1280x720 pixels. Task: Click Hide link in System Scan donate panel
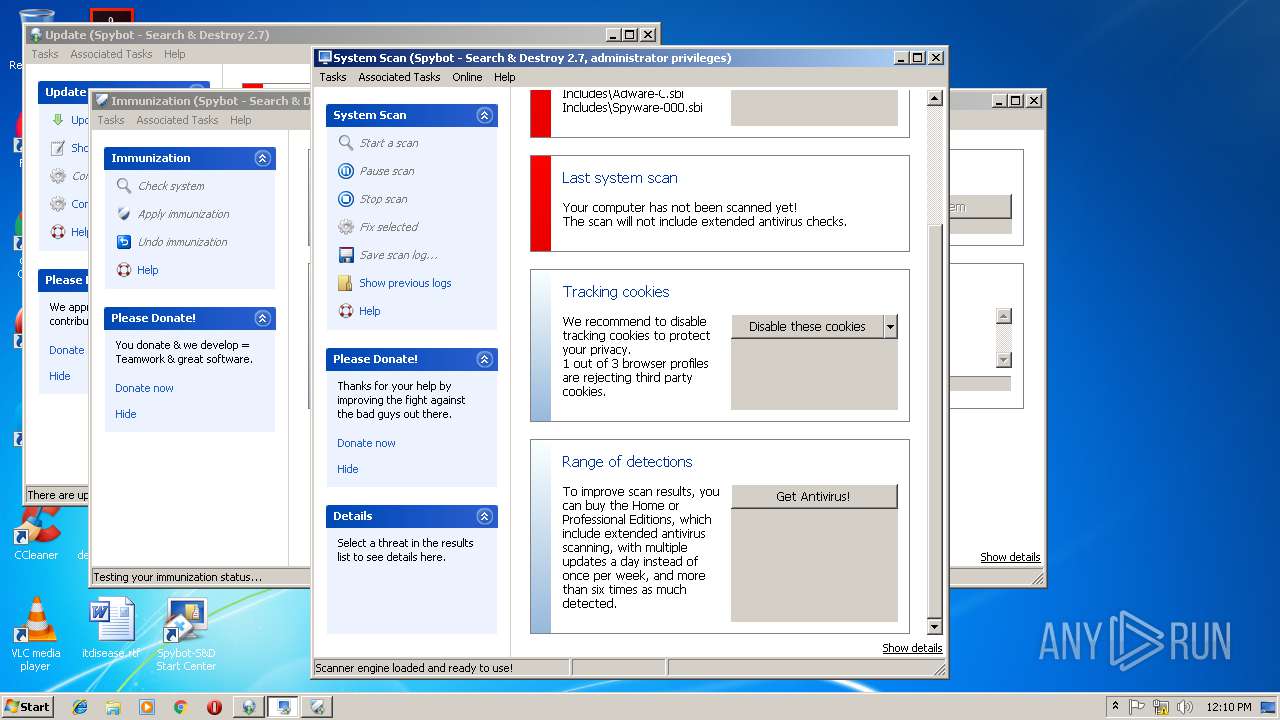pyautogui.click(x=347, y=469)
